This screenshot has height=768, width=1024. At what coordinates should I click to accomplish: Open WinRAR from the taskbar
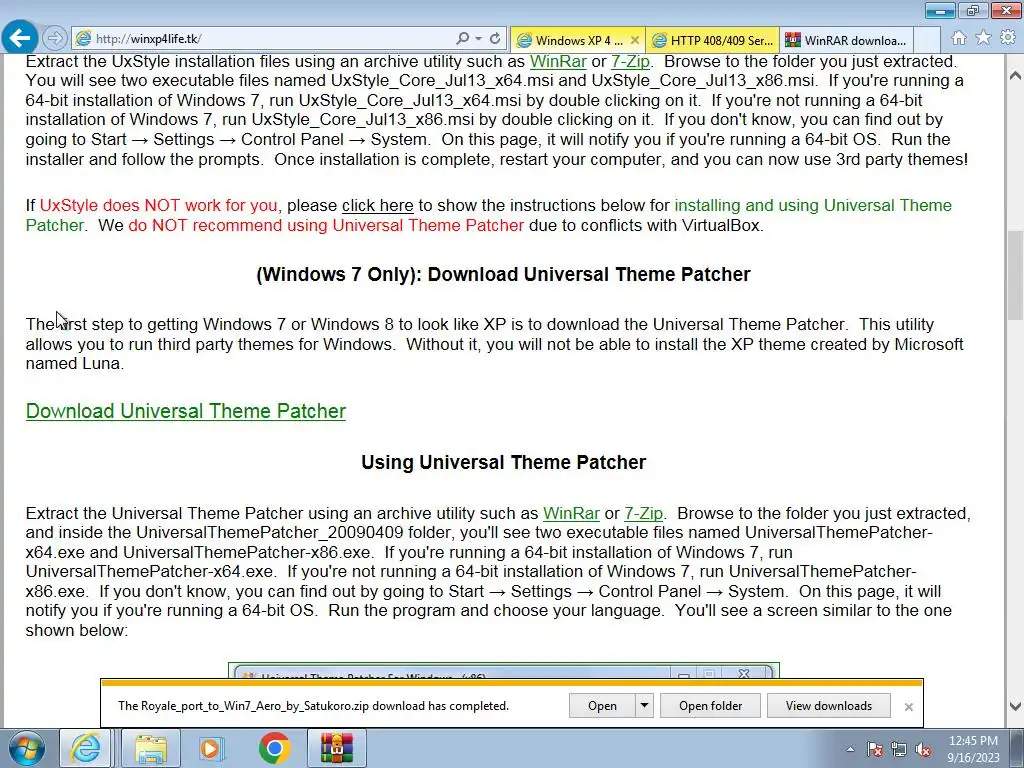[x=337, y=748]
